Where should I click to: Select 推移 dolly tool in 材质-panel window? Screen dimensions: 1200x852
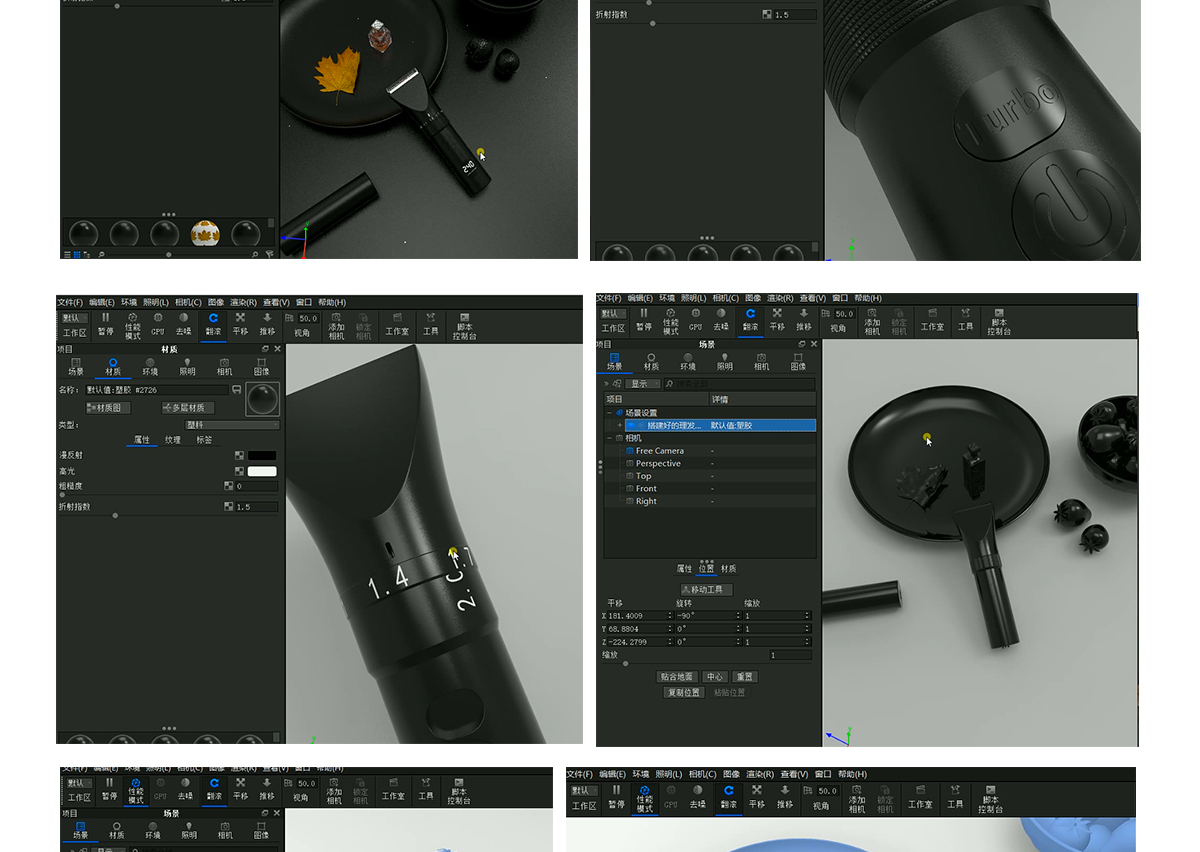[x=267, y=324]
